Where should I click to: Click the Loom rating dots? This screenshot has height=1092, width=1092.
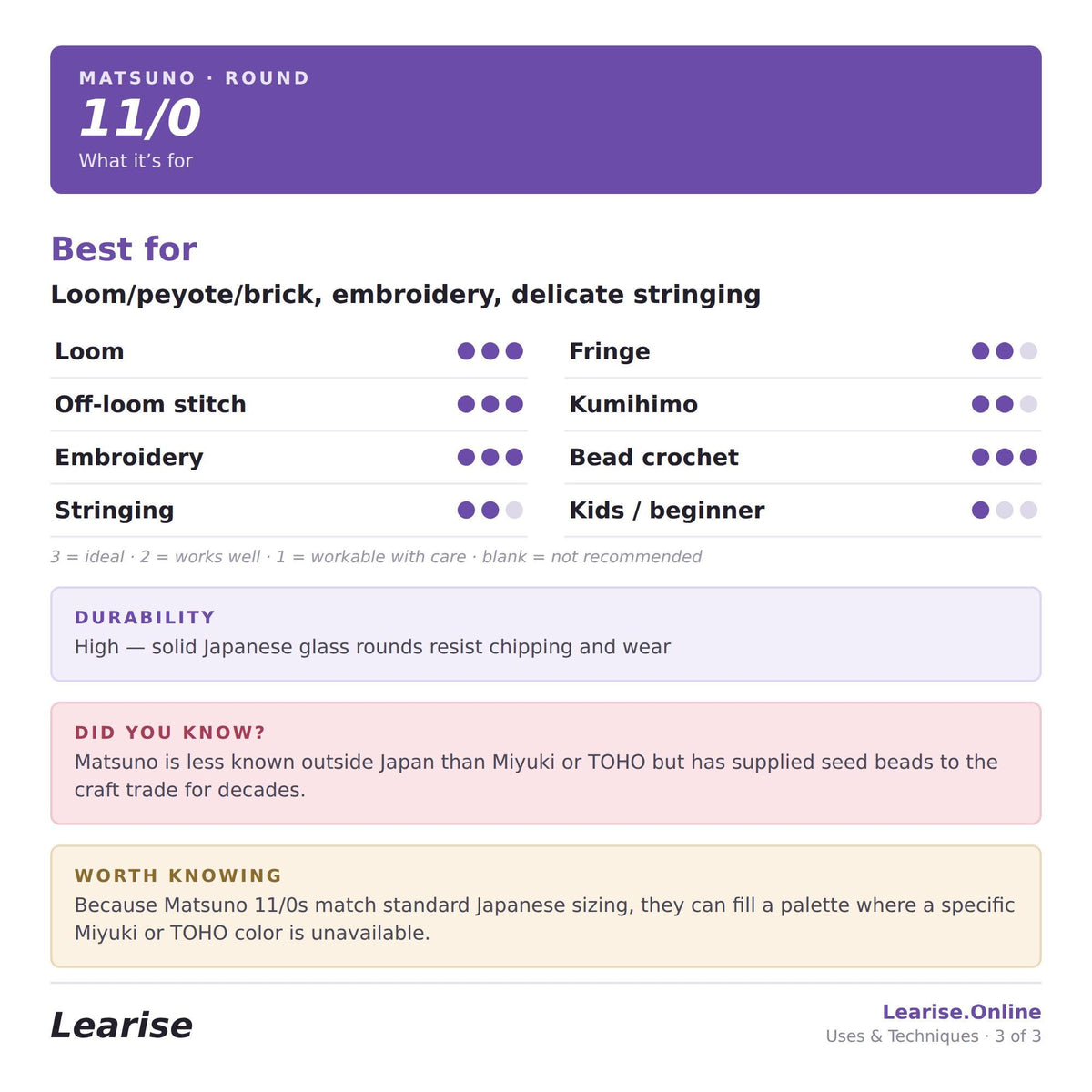(x=490, y=351)
